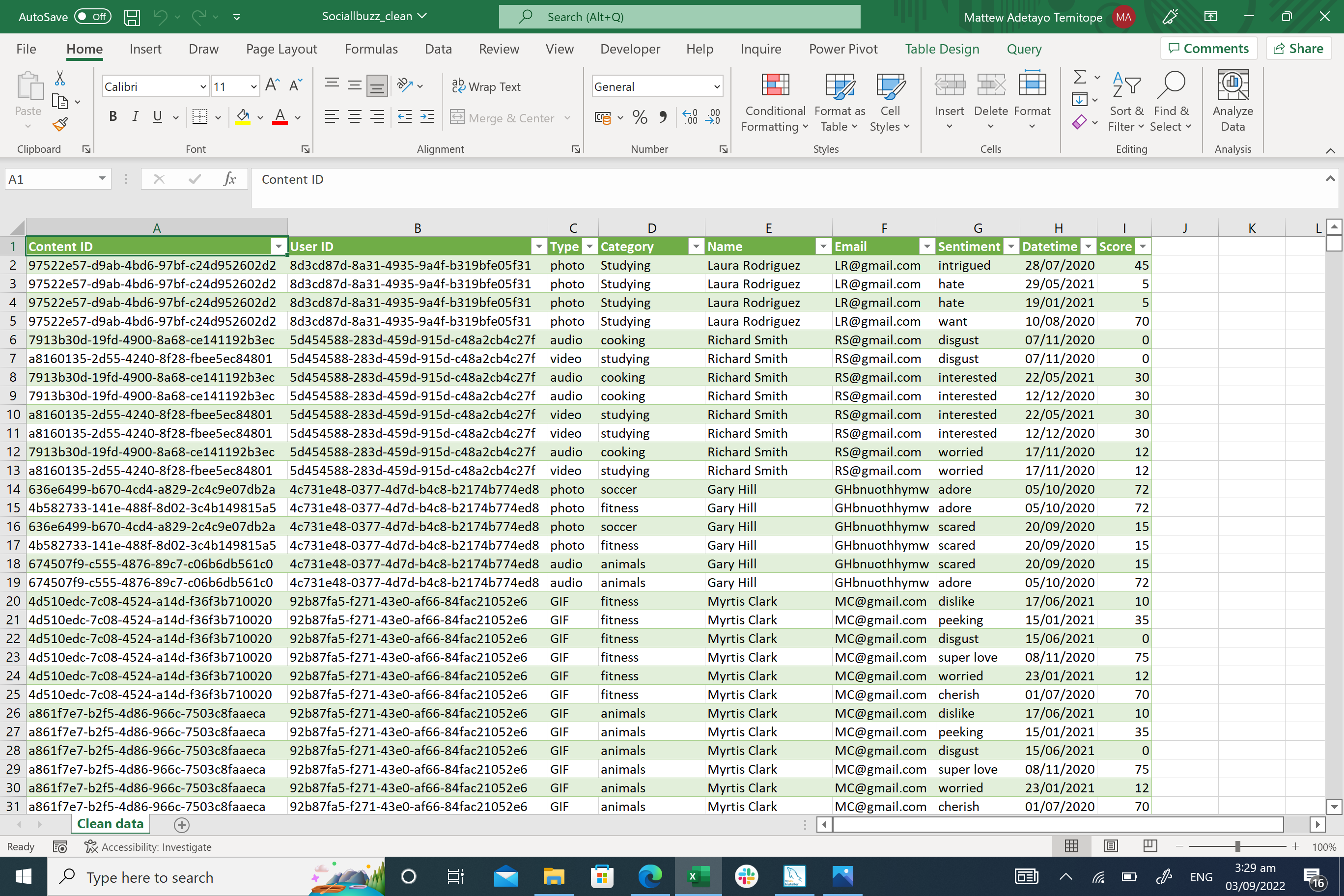
Task: Open Slack from the taskbar
Action: coord(746,876)
